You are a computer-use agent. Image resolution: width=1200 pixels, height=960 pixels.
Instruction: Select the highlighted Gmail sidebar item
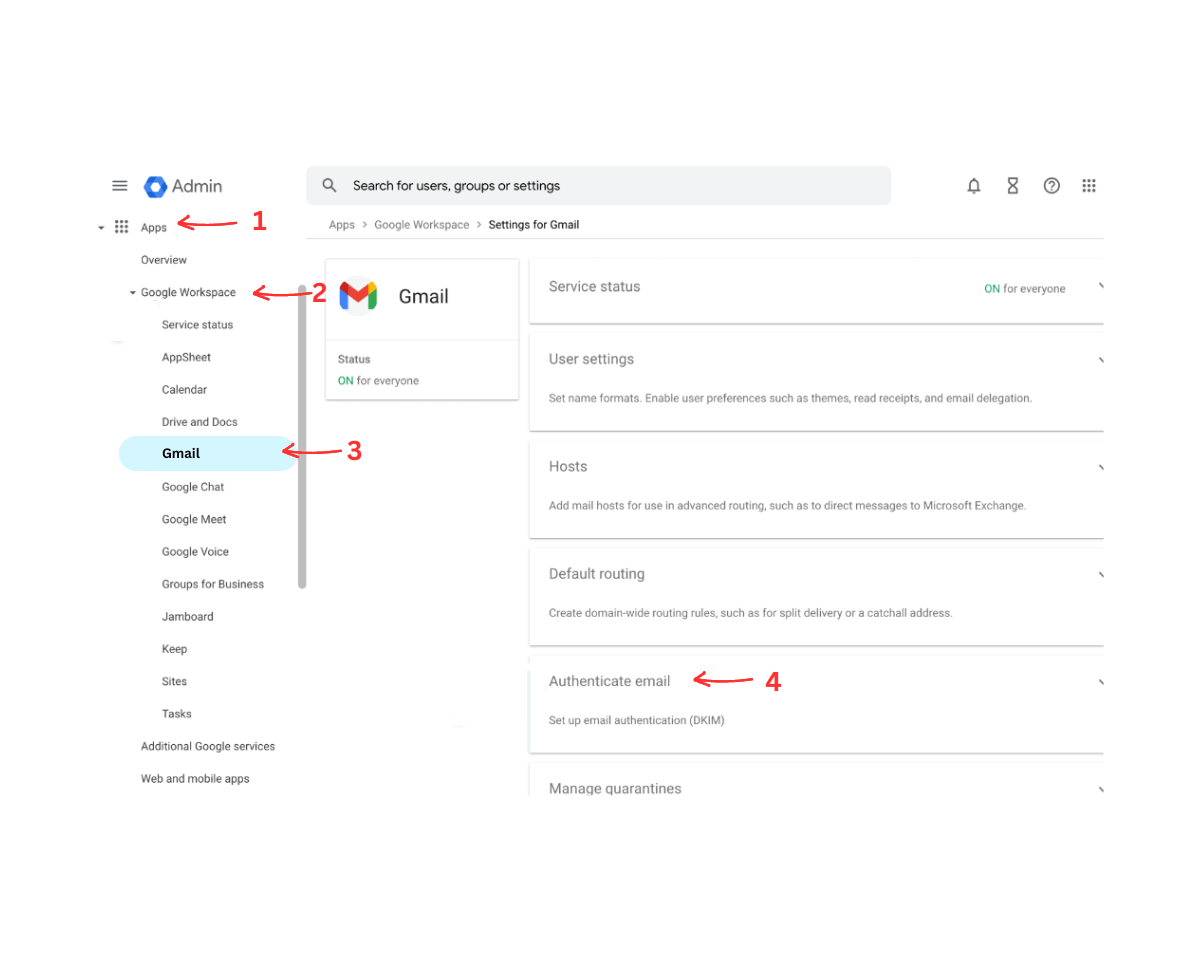[x=208, y=453]
